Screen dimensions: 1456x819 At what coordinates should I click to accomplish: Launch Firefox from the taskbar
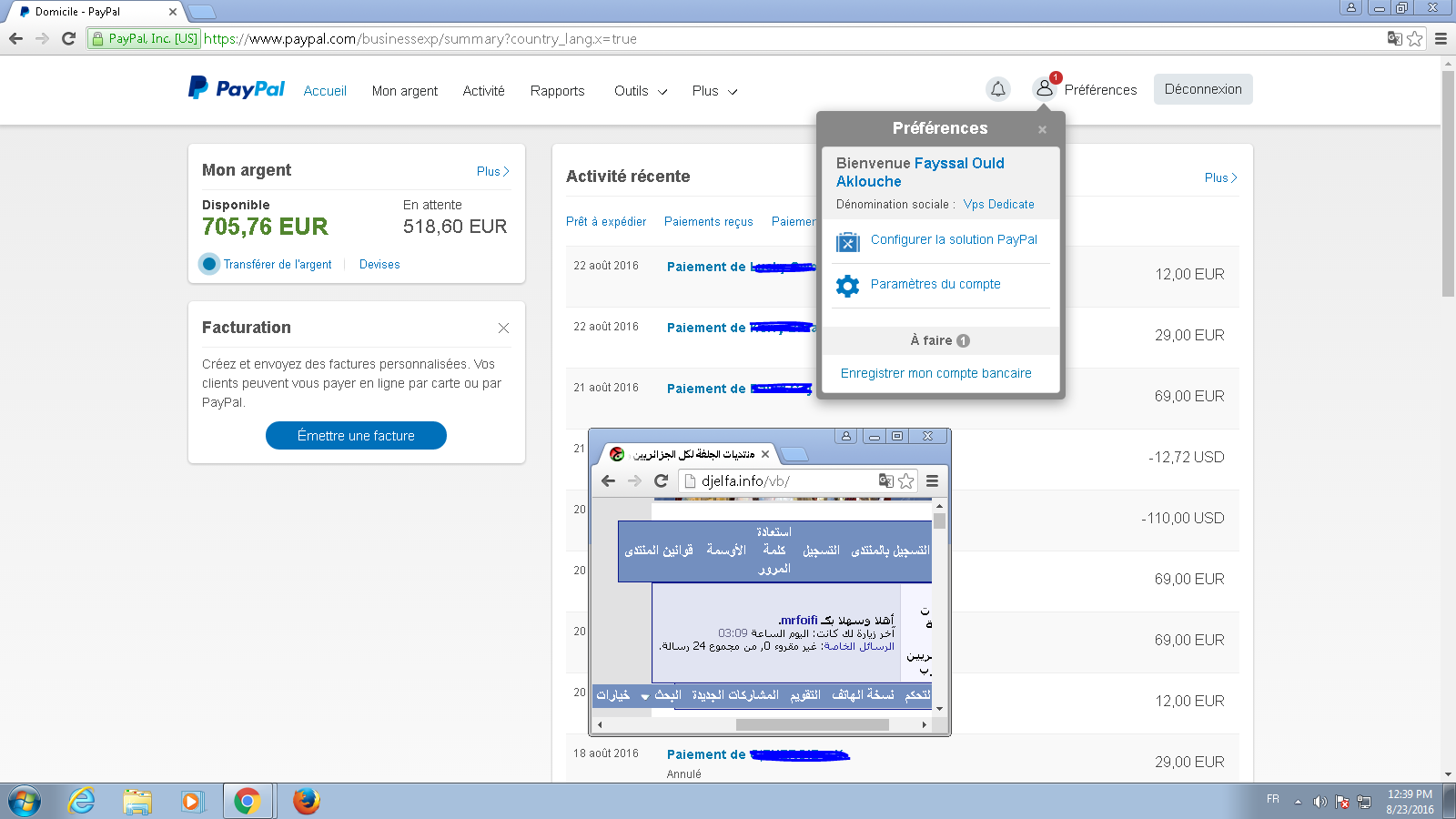(x=307, y=802)
